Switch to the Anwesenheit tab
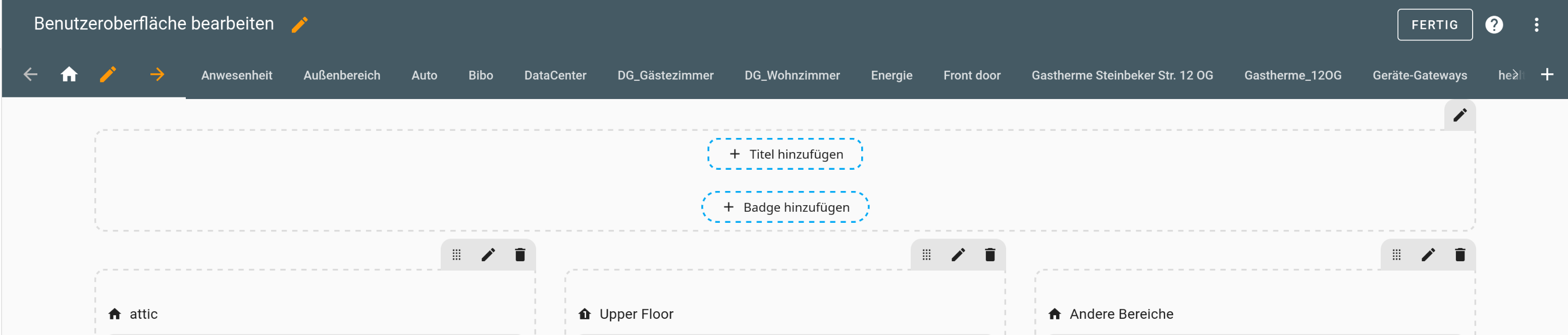The image size is (1568, 335). (x=237, y=75)
